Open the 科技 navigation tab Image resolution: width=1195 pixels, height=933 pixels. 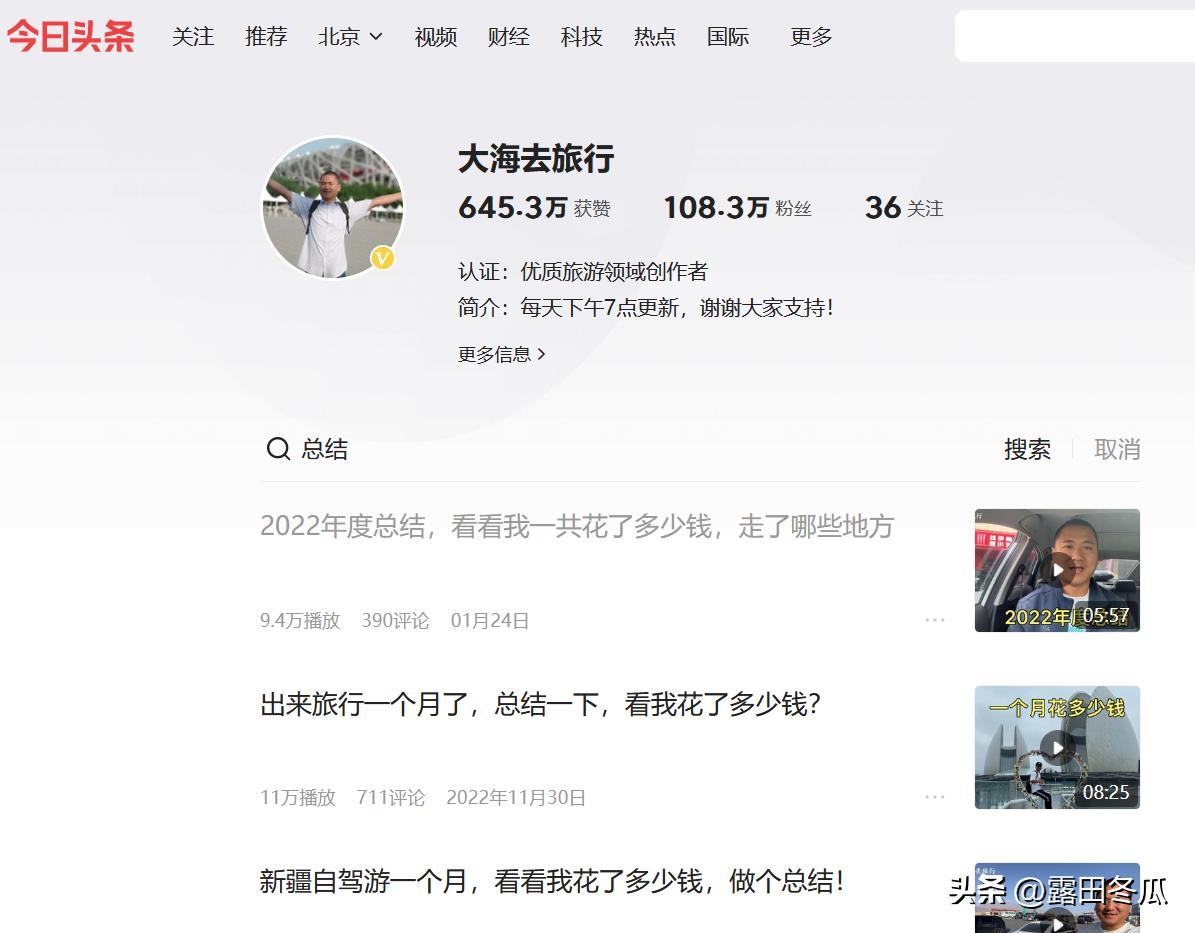(x=581, y=37)
